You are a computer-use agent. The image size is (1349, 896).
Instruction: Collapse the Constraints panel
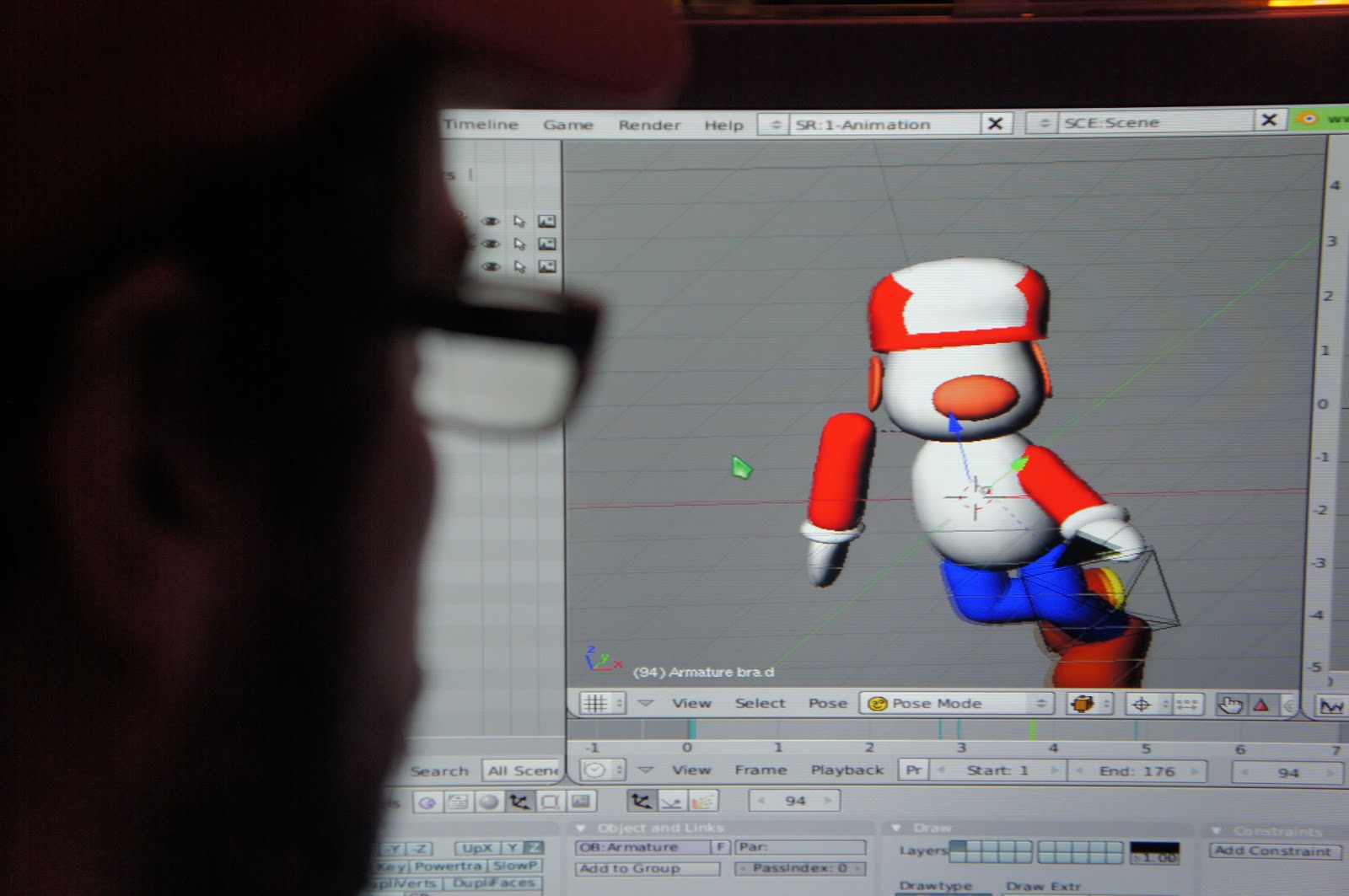click(1216, 830)
